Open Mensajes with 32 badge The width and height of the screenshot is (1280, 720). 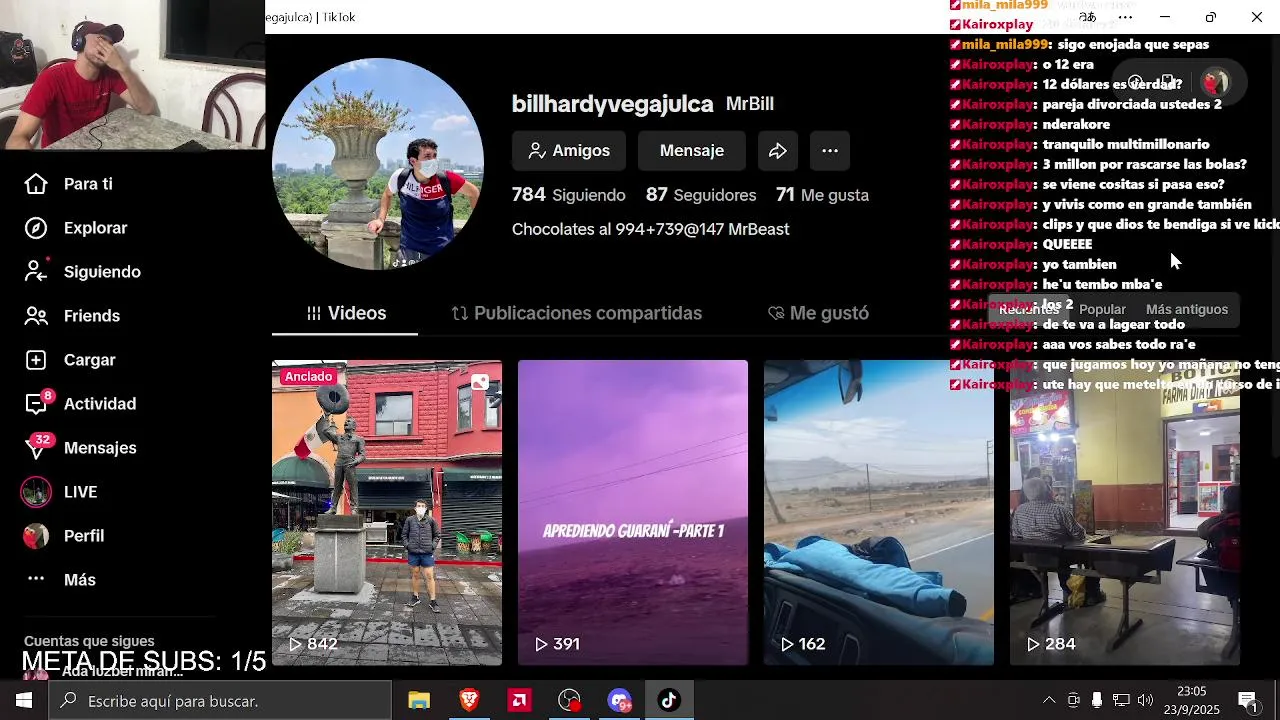click(x=80, y=448)
